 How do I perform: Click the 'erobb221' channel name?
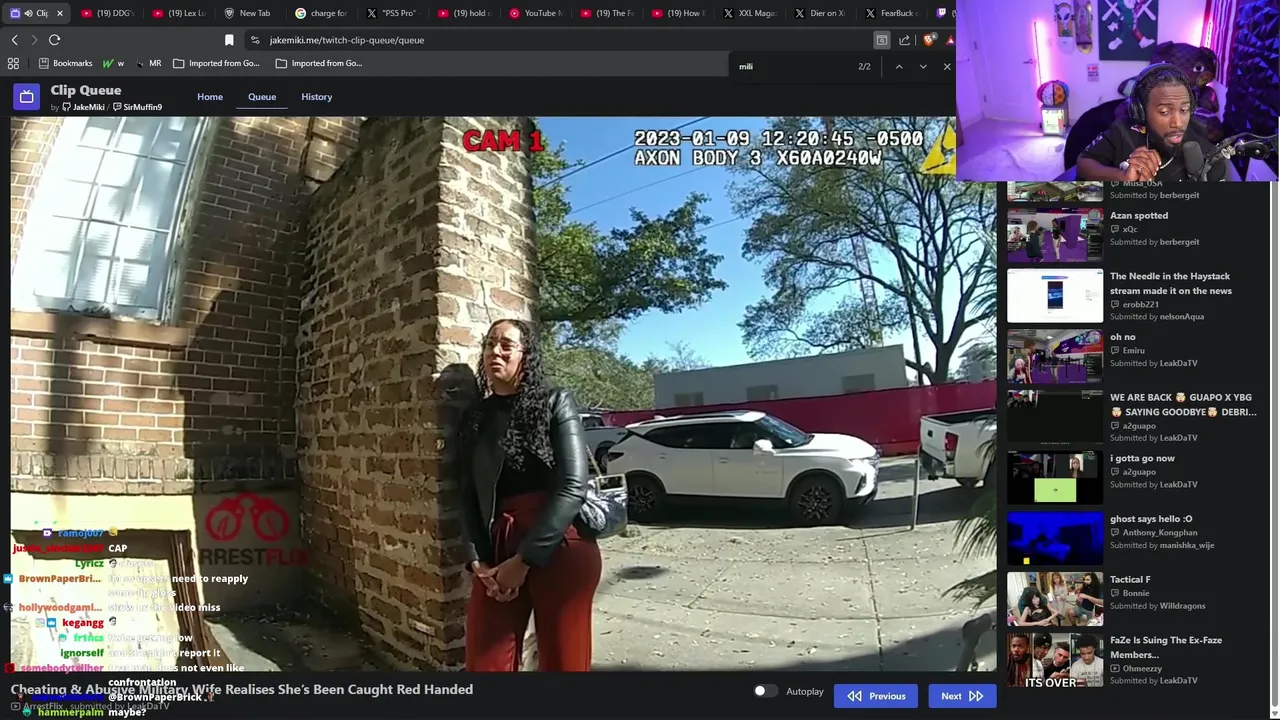tap(1140, 304)
